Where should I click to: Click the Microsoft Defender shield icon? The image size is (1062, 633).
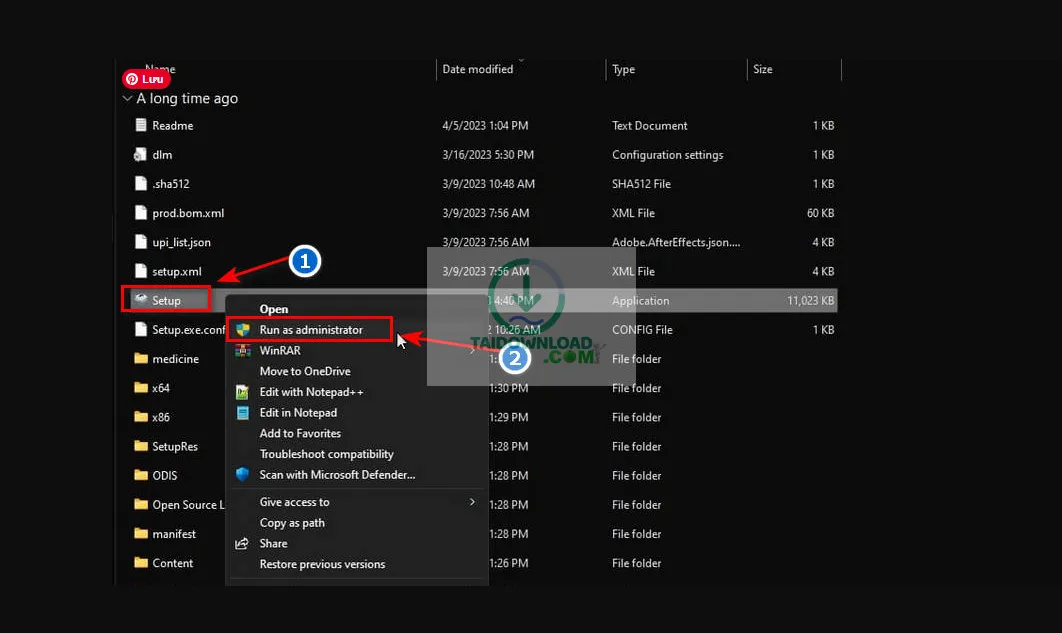pos(242,475)
